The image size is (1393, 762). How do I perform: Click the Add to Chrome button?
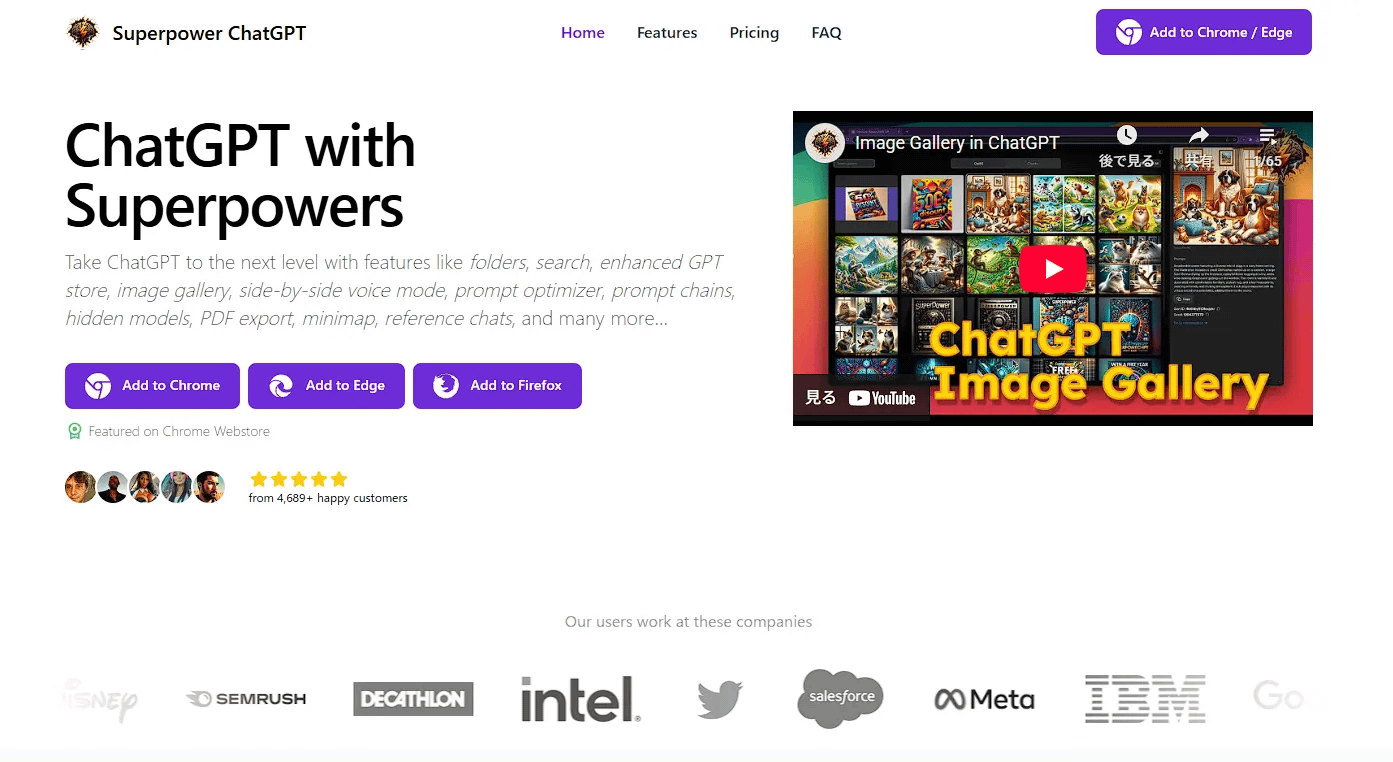click(152, 386)
